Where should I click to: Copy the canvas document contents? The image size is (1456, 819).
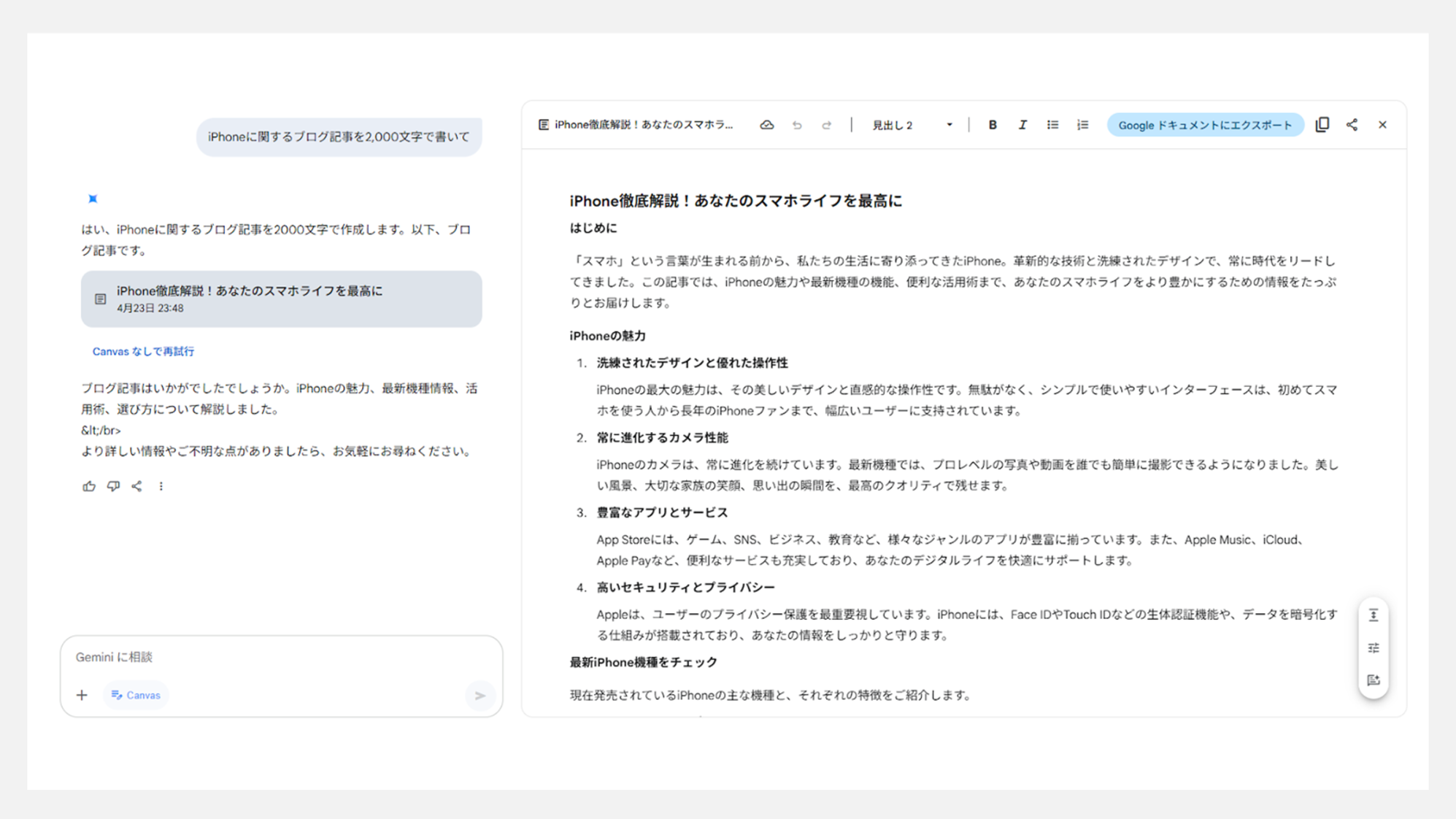click(x=1322, y=125)
